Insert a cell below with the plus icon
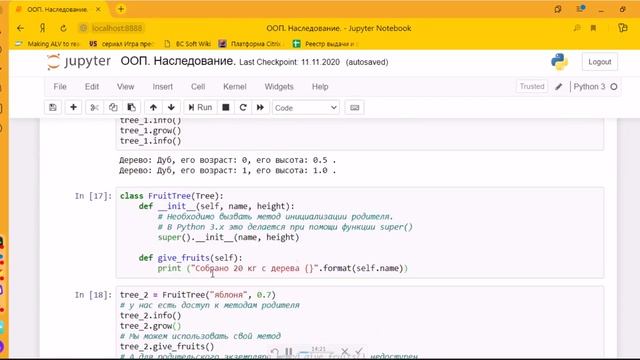The image size is (640, 360). [73, 107]
